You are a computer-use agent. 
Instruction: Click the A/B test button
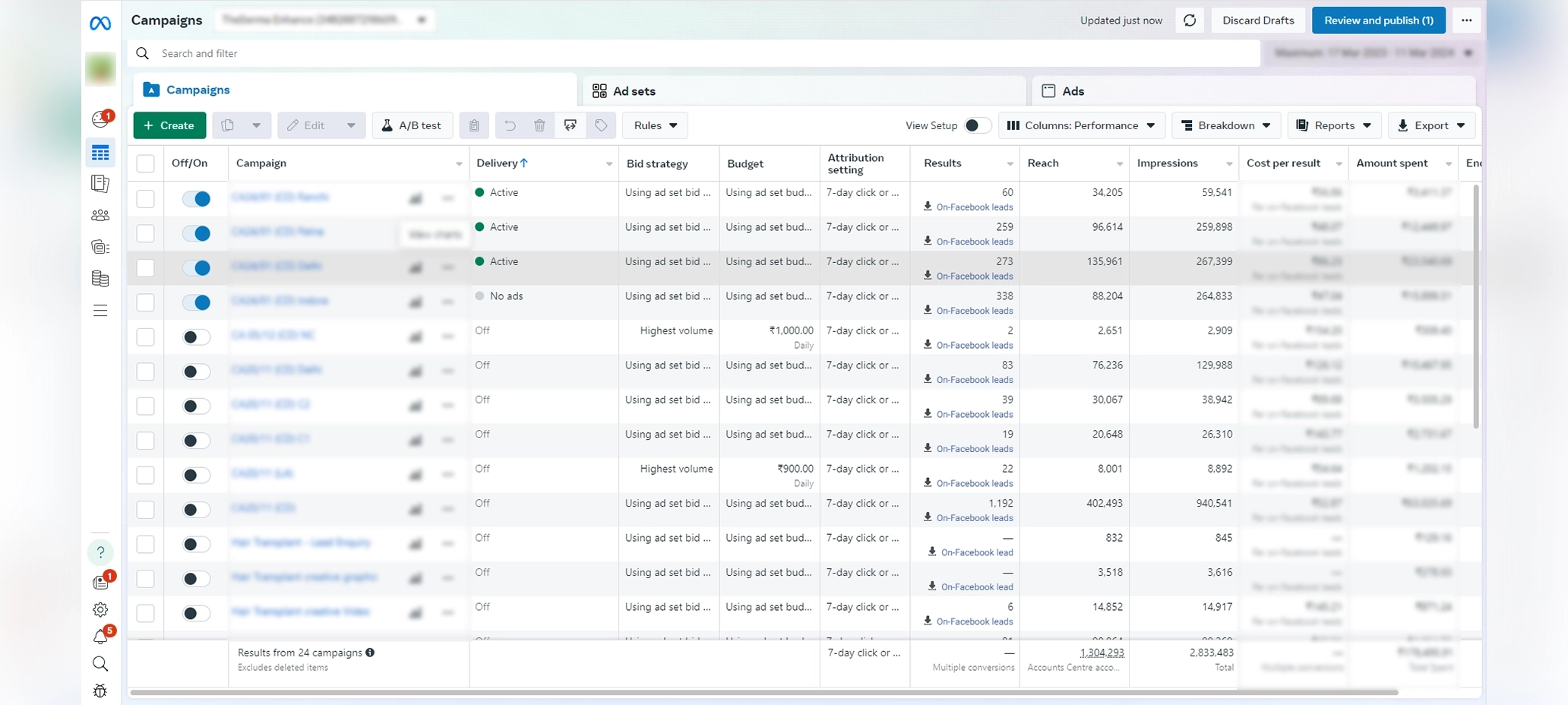[x=413, y=125]
